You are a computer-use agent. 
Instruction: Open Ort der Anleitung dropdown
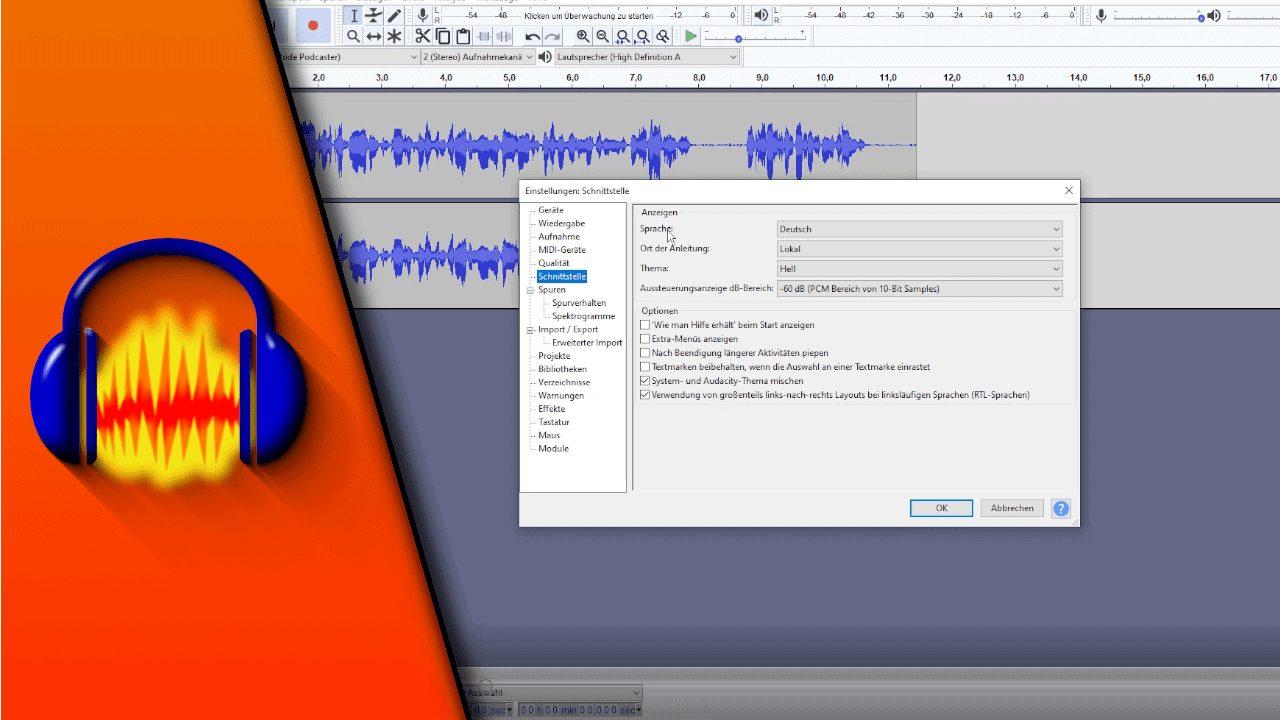point(919,249)
